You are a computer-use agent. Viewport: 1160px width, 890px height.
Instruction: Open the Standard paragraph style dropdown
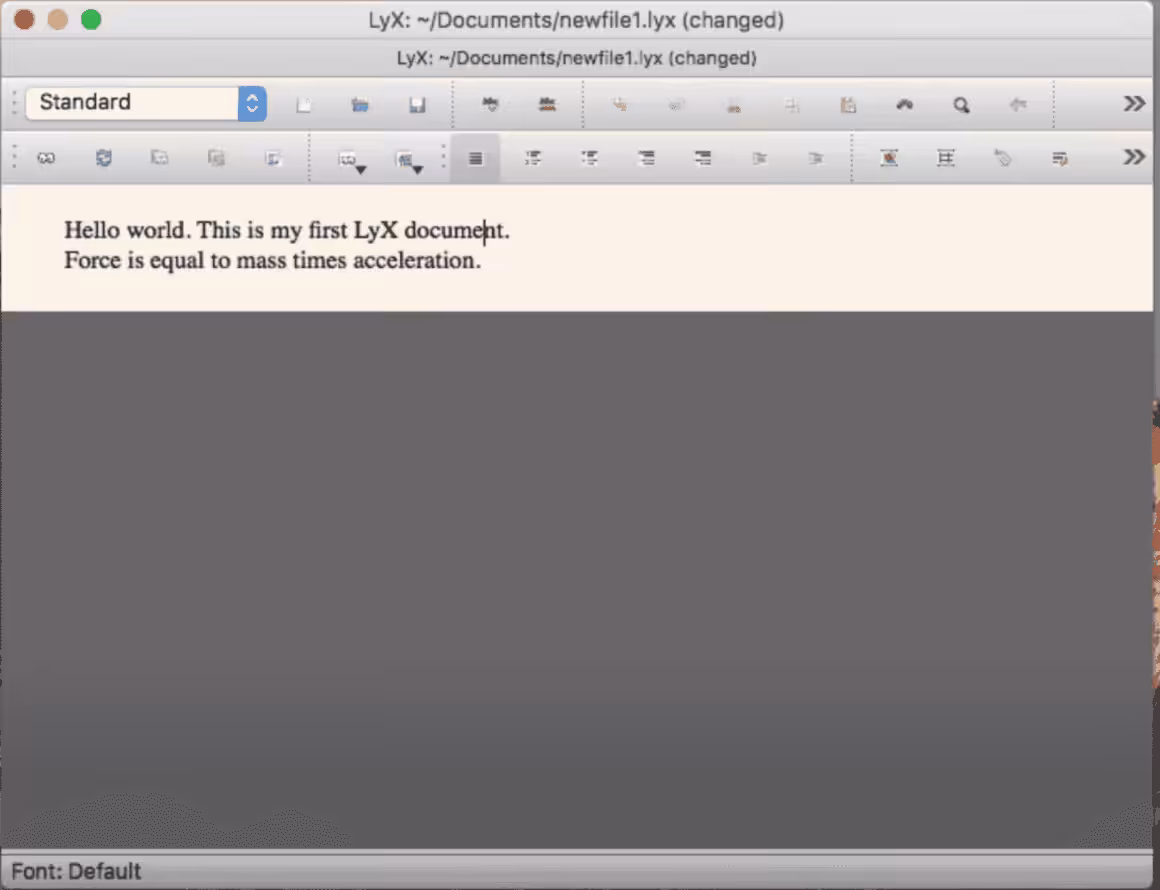pyautogui.click(x=145, y=102)
